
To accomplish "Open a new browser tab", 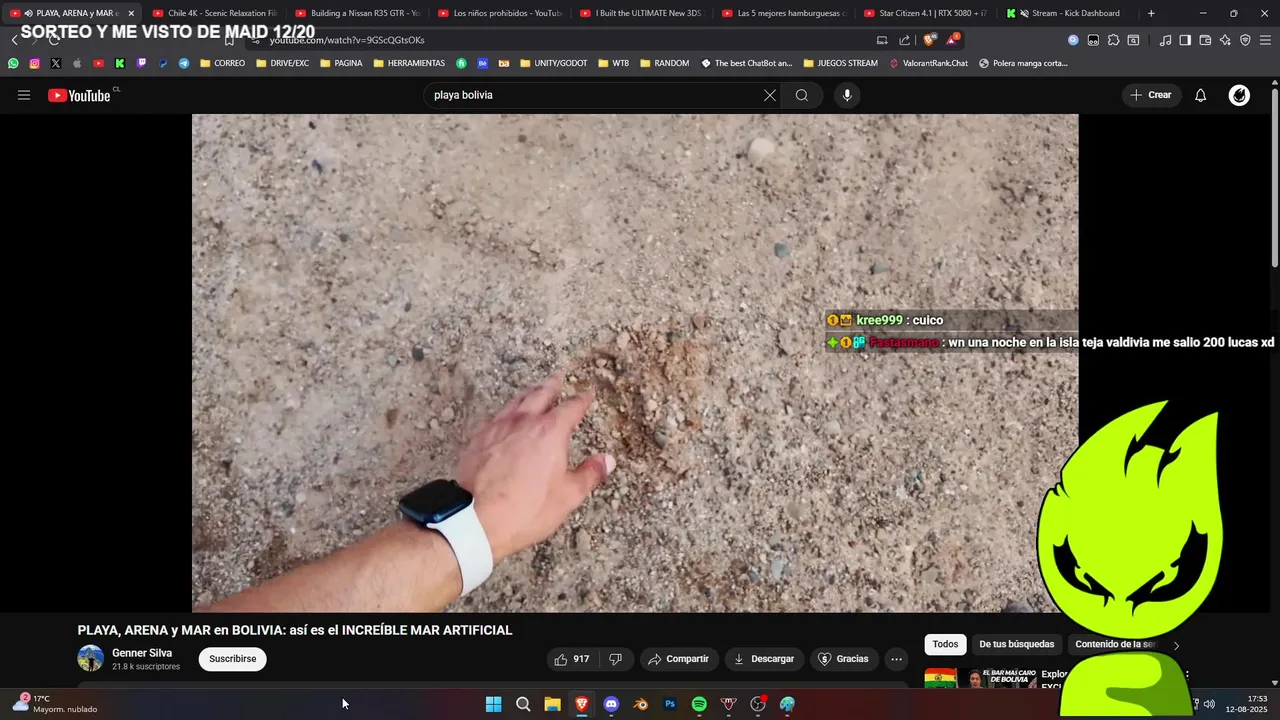I will click(1151, 13).
